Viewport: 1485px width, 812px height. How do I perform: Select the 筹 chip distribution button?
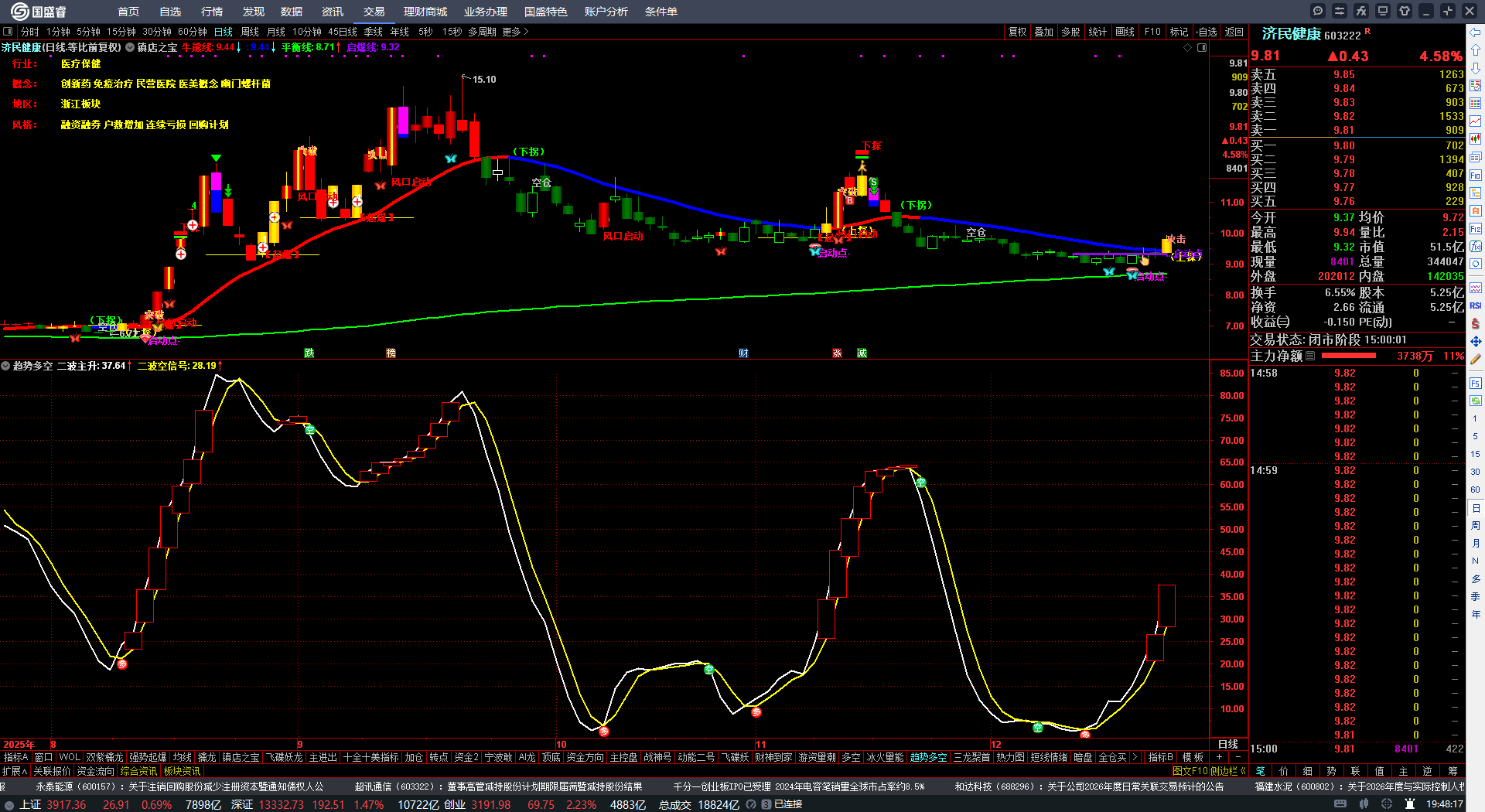click(1453, 771)
